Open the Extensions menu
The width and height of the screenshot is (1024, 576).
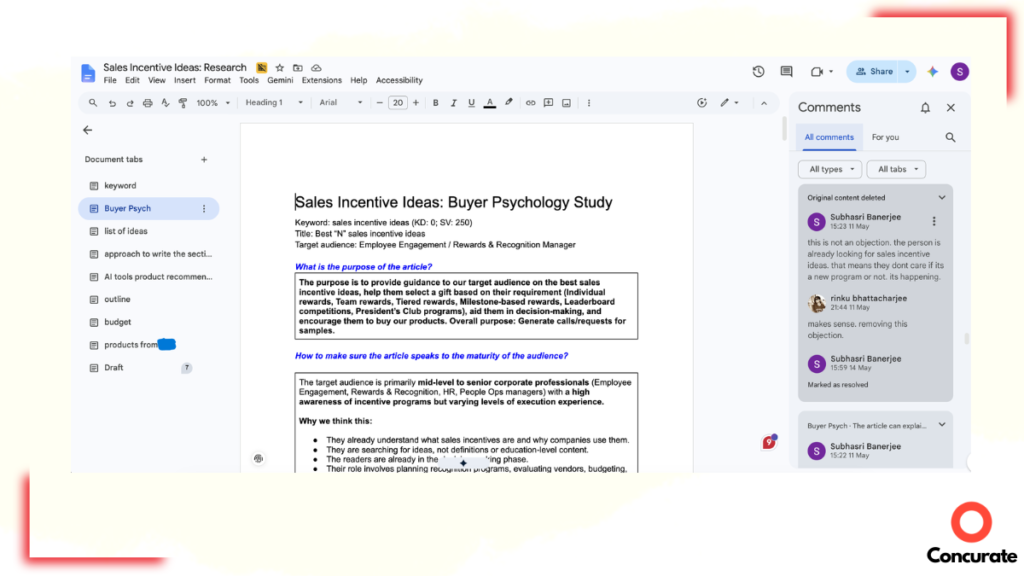[x=321, y=80]
